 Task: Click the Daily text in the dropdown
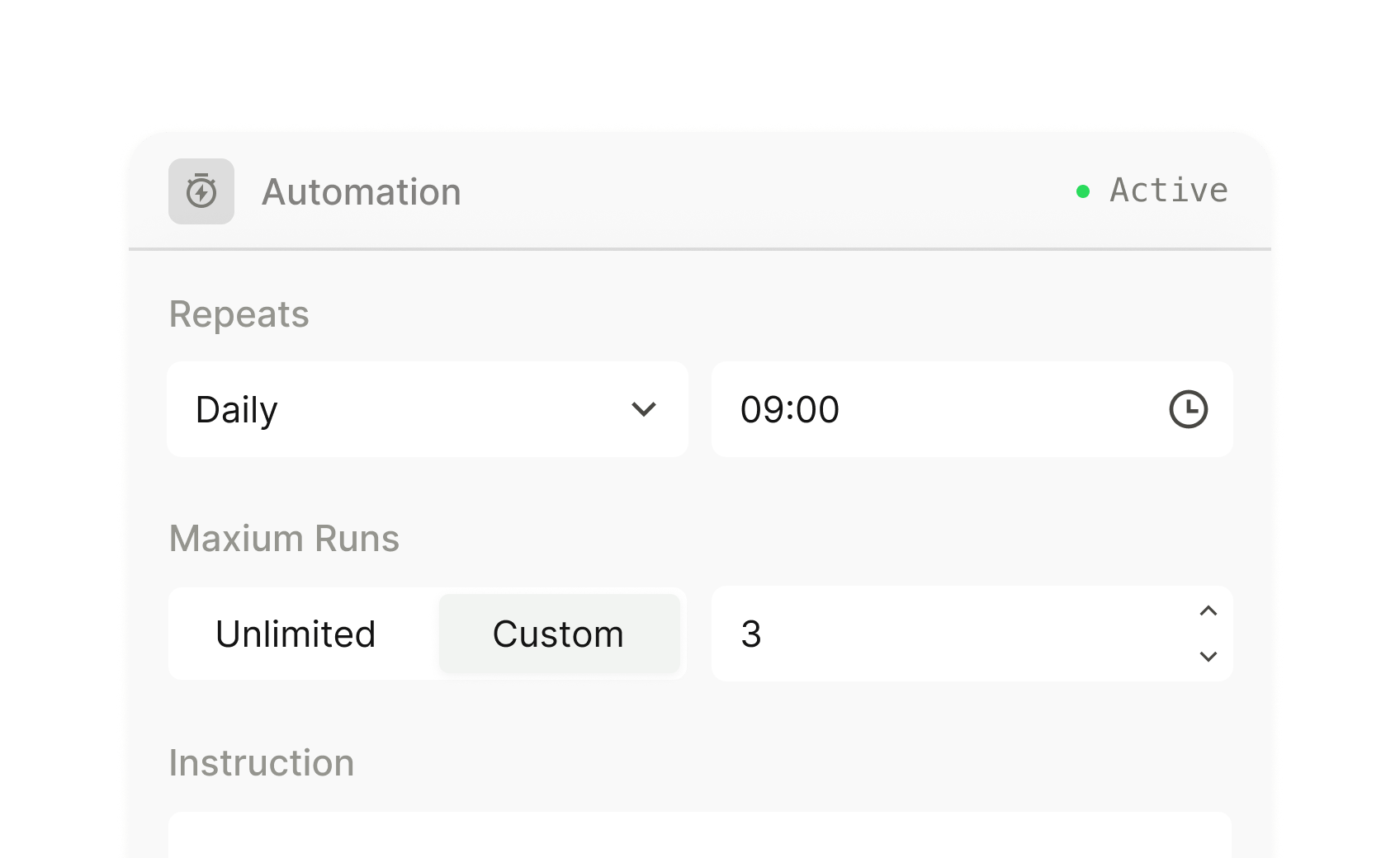point(237,410)
